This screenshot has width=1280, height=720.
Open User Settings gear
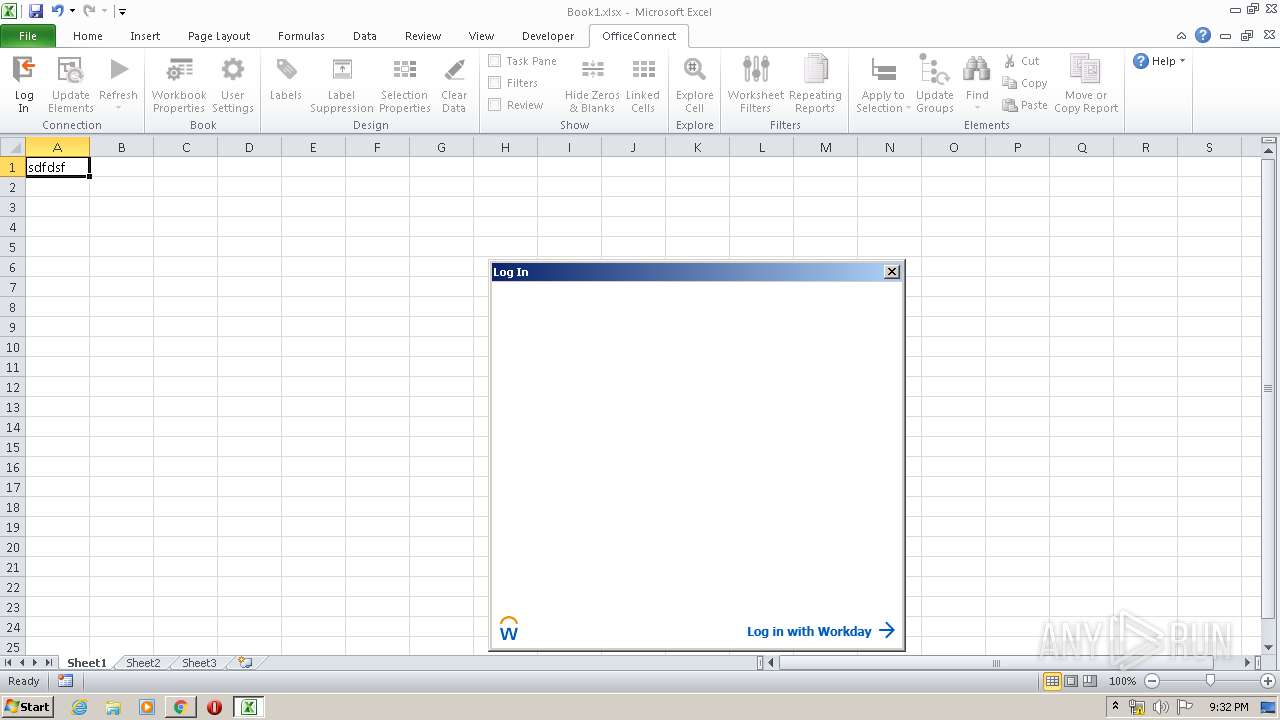coord(232,84)
